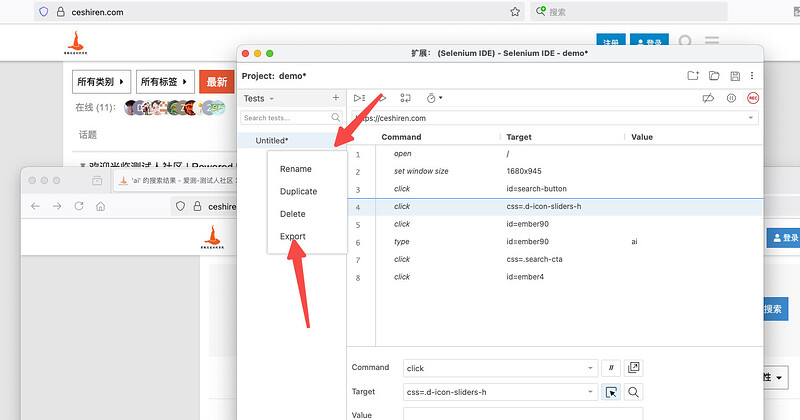Screen dimensions: 800x420
Task: Open project folder icon in Selenium IDE
Action: 714,76
